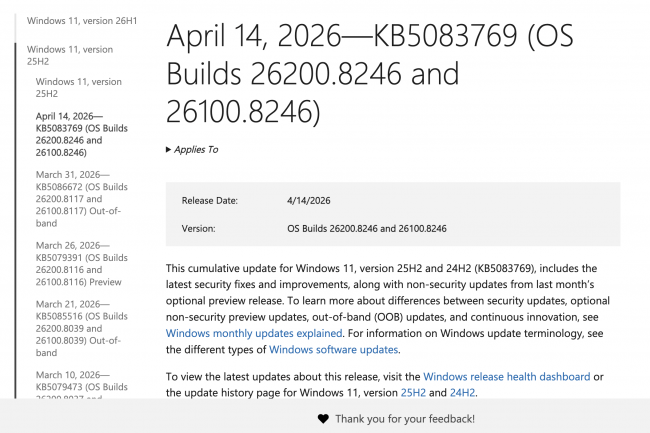Follow the Windows monthly updates explained link

(x=254, y=332)
